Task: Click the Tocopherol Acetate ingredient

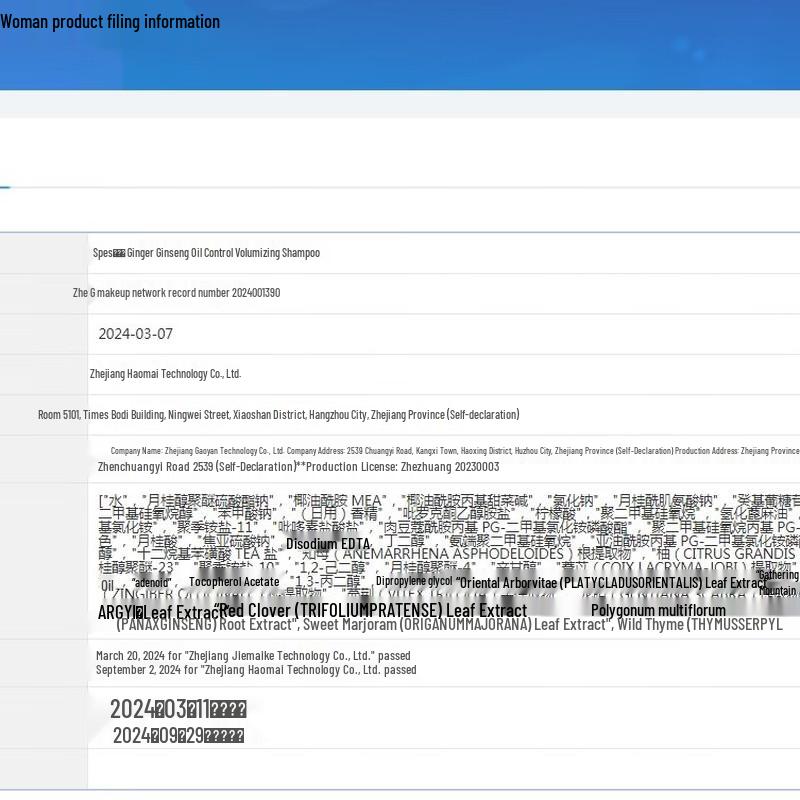Action: coord(234,582)
